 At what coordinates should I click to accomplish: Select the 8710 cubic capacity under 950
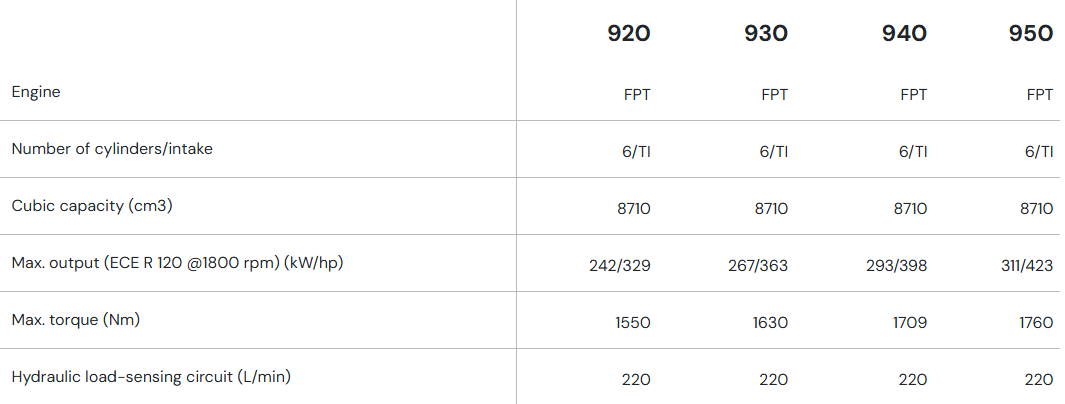point(1036,209)
